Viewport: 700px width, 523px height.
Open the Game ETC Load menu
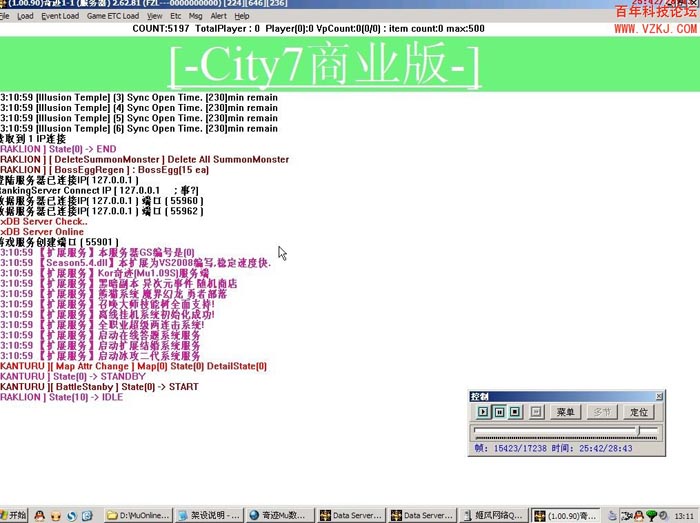113,16
